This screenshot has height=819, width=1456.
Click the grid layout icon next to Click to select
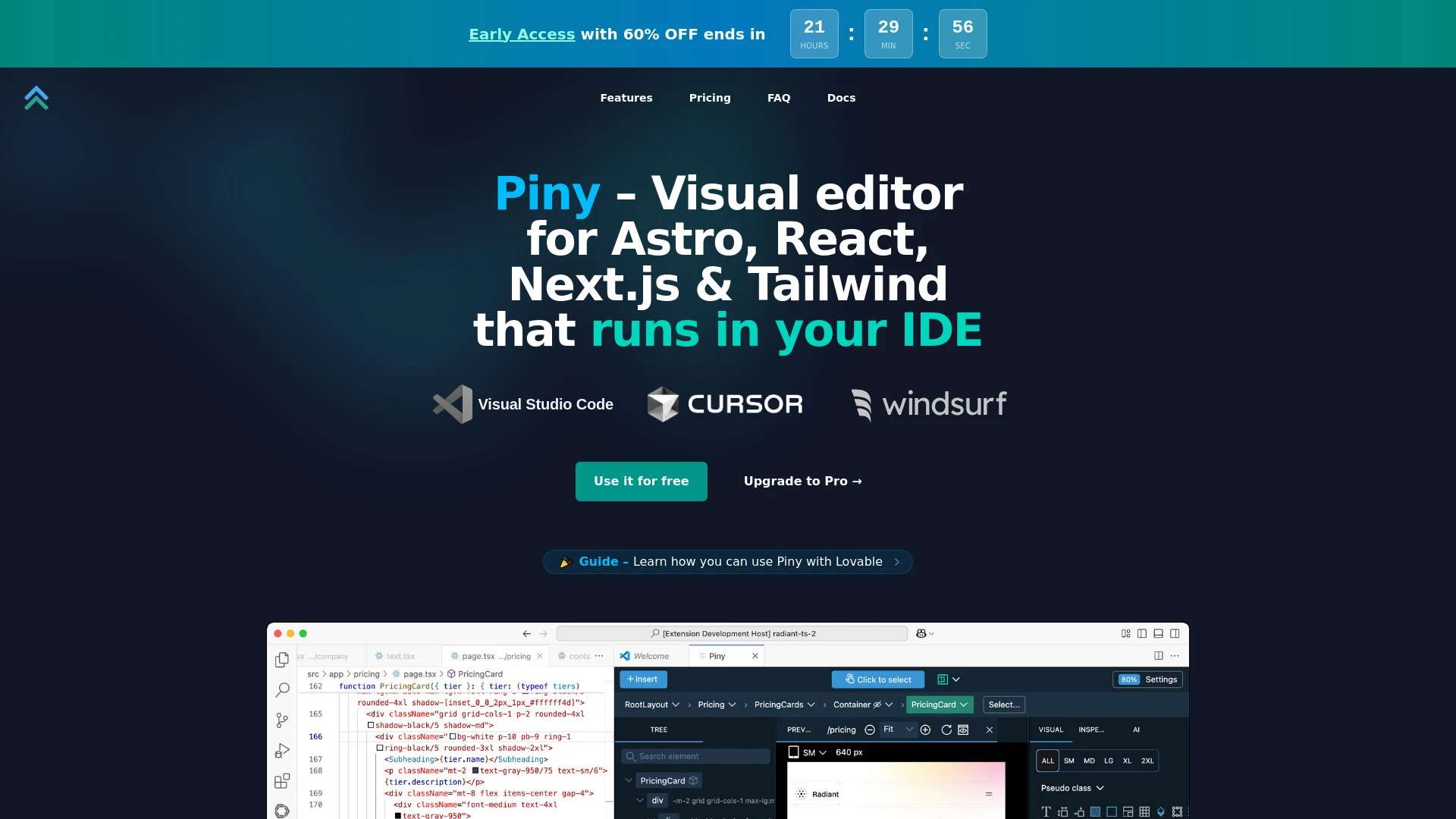pyautogui.click(x=943, y=679)
